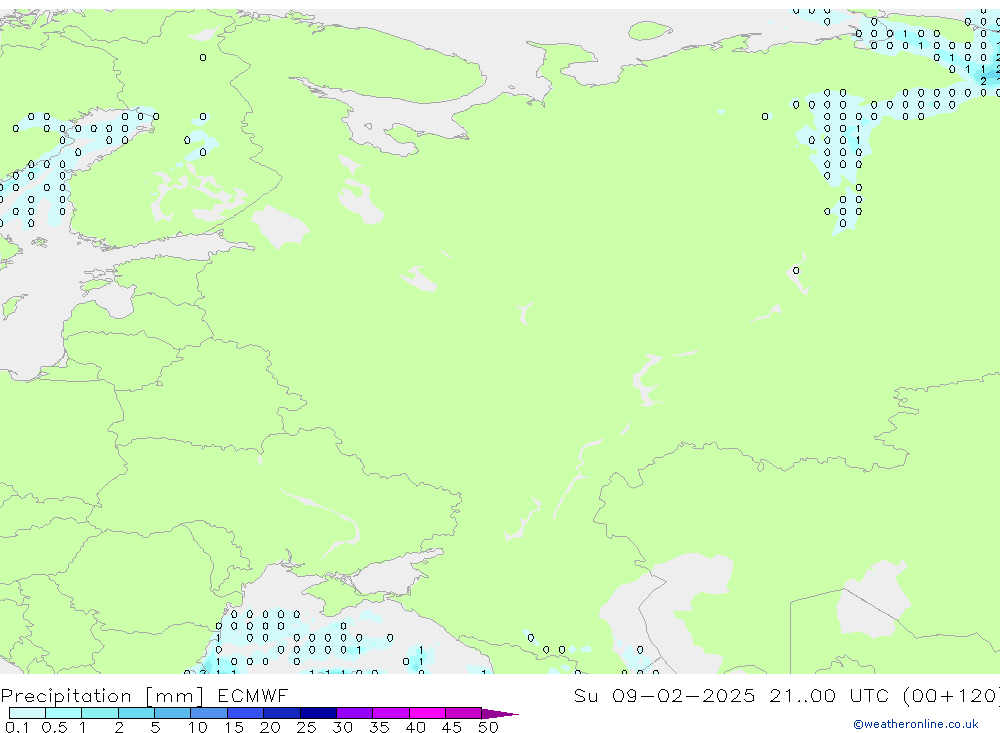Click the '40' legend value
Viewport: 1000px width, 733px height.
[x=415, y=727]
